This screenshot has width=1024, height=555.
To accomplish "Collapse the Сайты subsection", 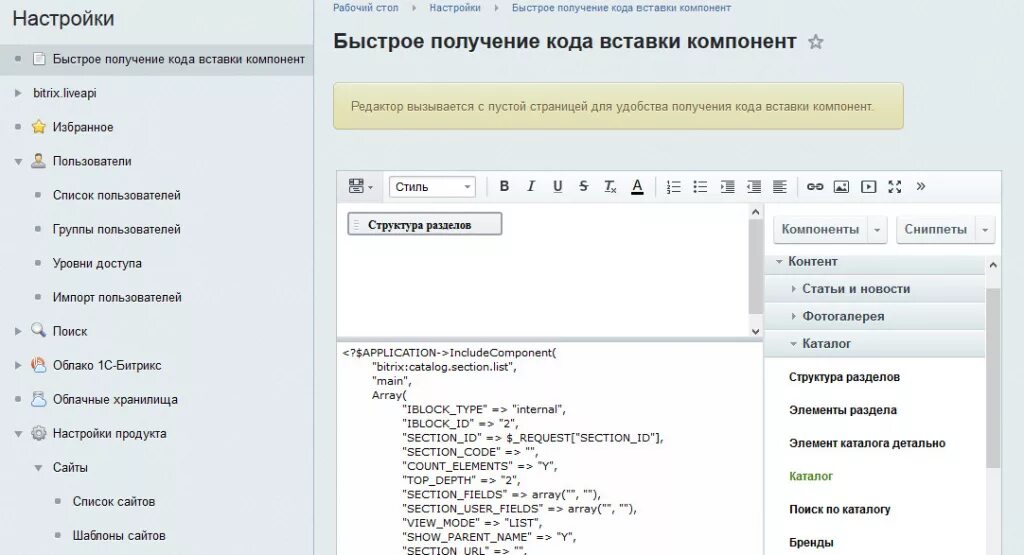I will click(39, 468).
